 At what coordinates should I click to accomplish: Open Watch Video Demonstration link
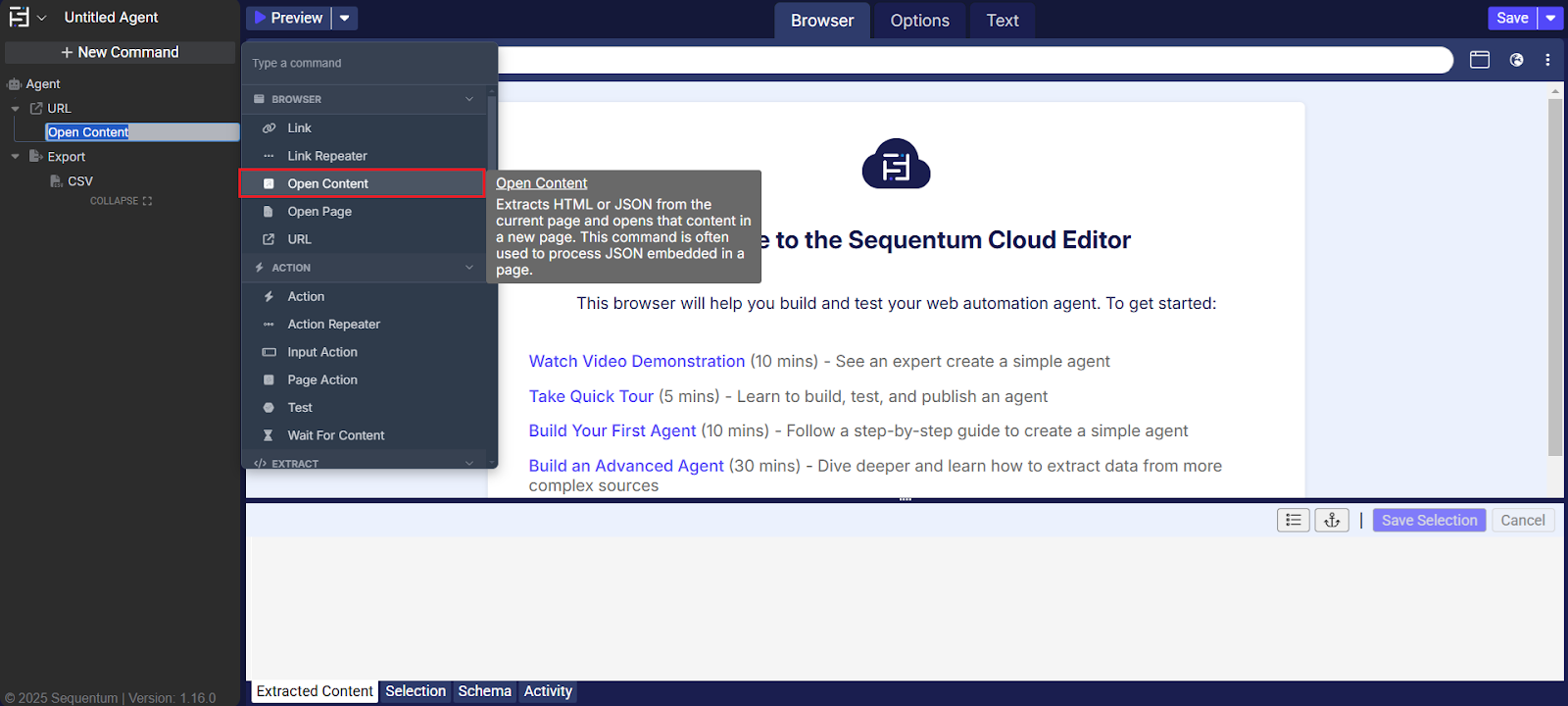(637, 362)
